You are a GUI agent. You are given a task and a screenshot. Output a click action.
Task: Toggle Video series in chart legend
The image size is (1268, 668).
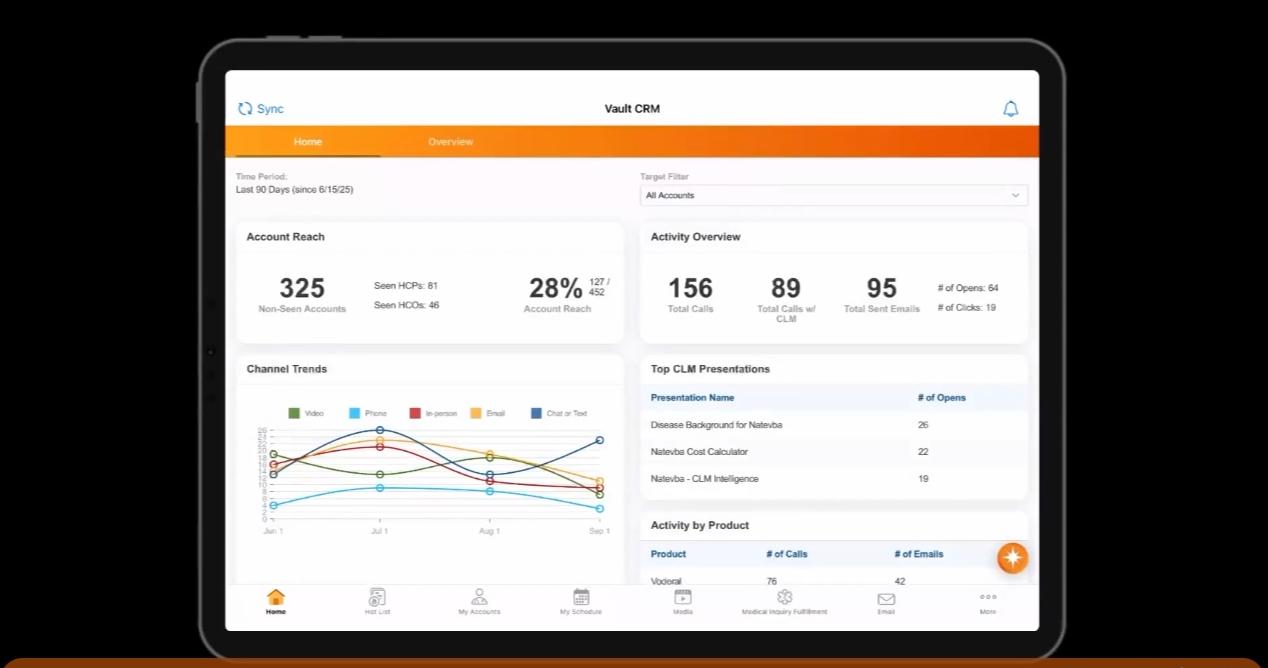click(306, 413)
